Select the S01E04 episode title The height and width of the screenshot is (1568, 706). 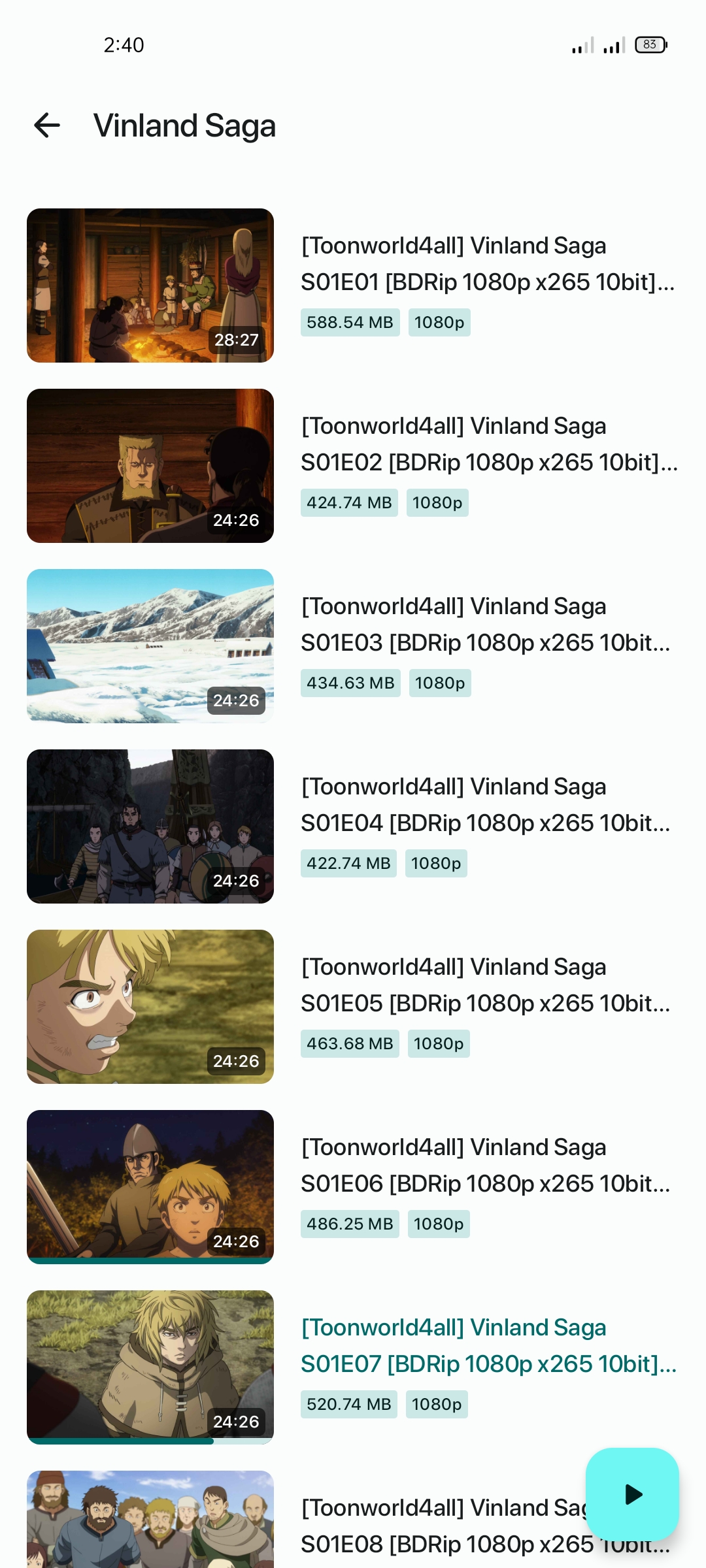click(x=486, y=805)
